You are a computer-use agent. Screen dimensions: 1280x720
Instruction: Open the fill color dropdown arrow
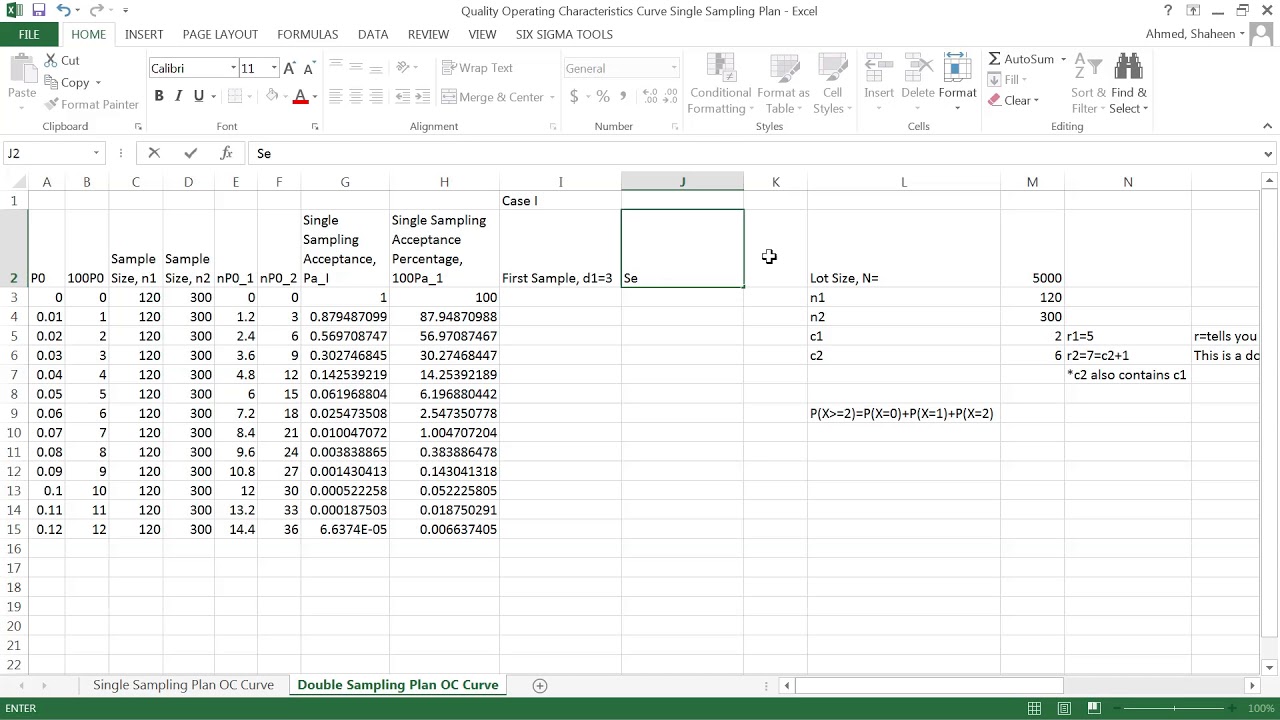coord(285,97)
